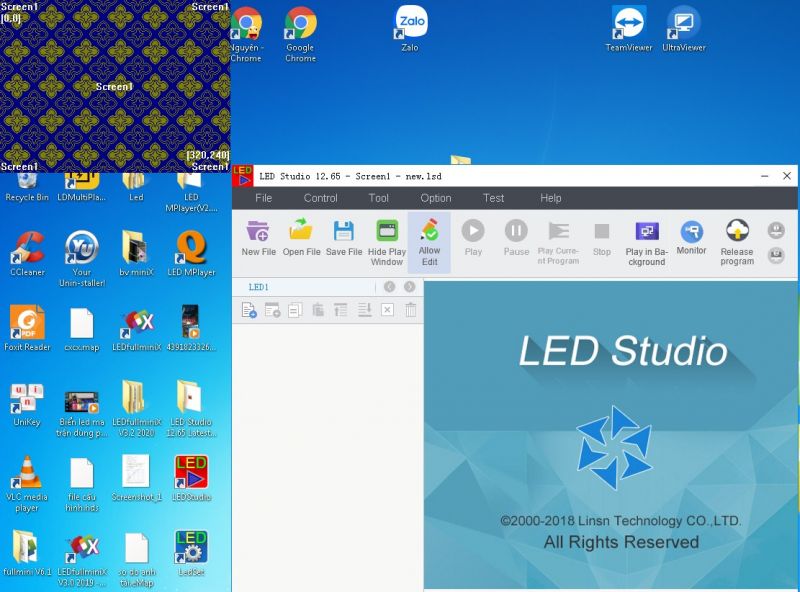800x592 pixels.
Task: Open the Option menu
Action: click(436, 198)
